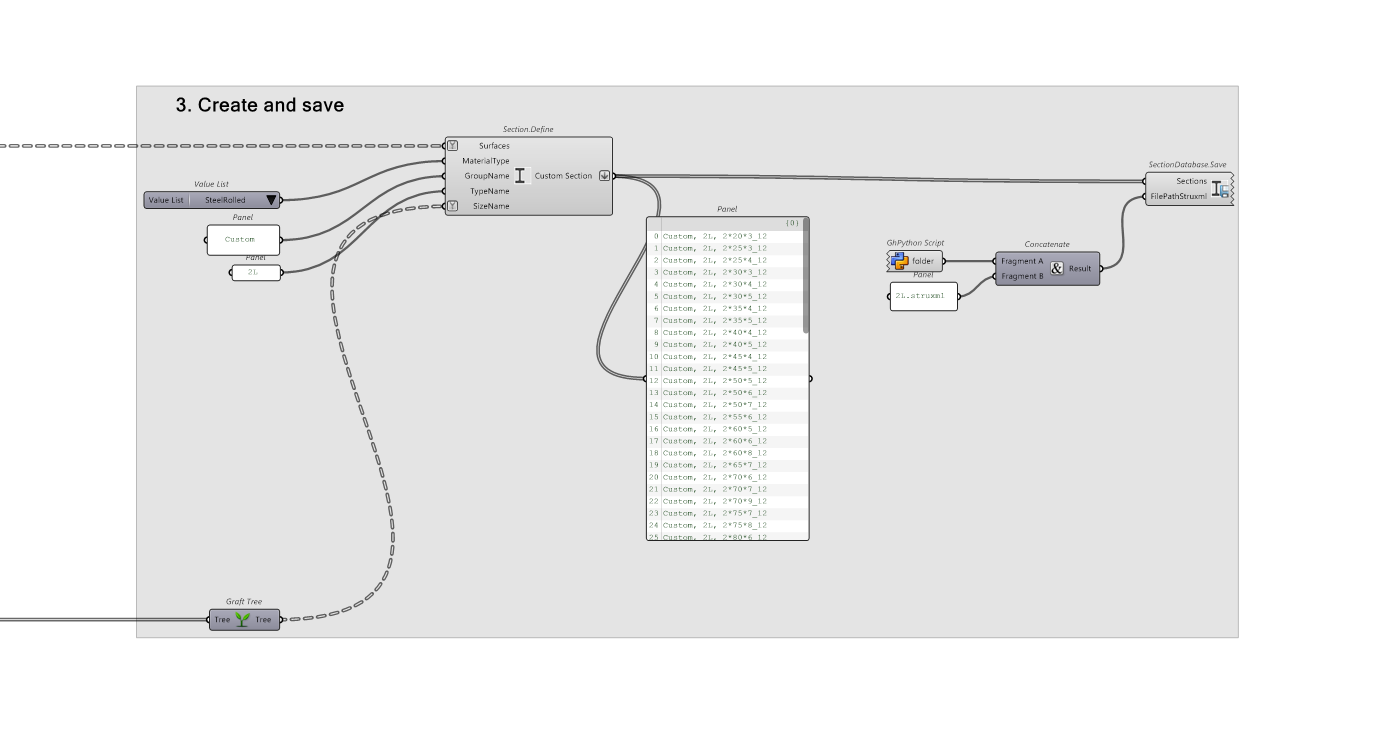Click the graft arrow icon on Custom Section output
Screen dimensions: 1394x738
(x=604, y=176)
